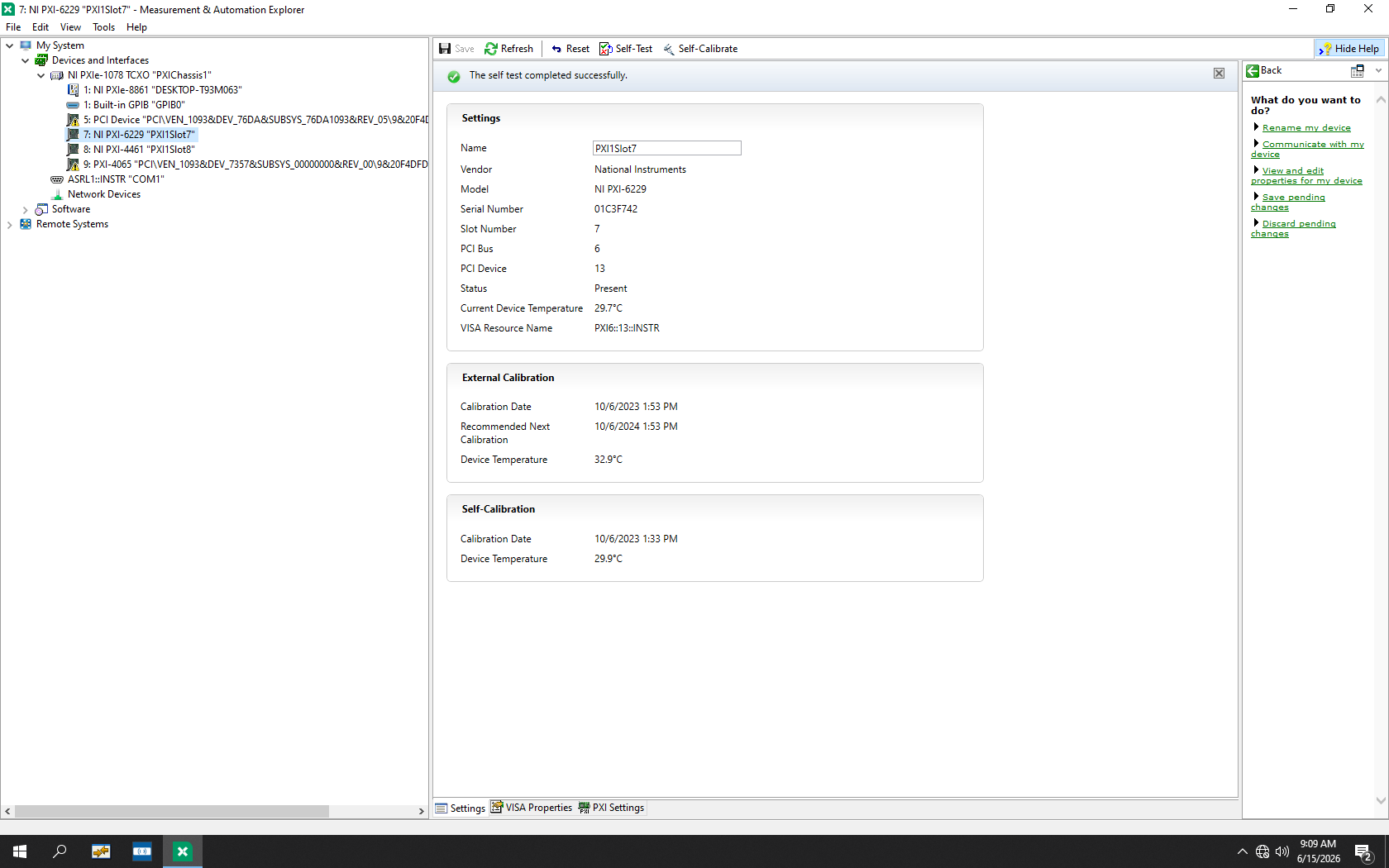Click the Software folder icon
This screenshot has height=868, width=1389.
pyautogui.click(x=41, y=209)
